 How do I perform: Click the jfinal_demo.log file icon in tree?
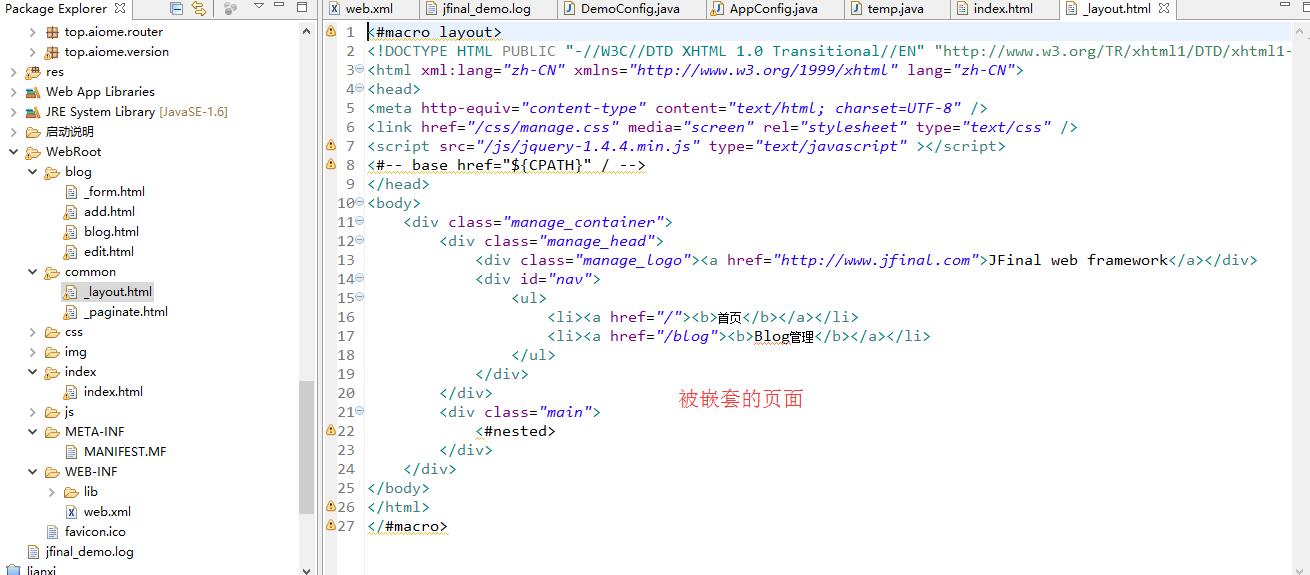[x=33, y=552]
